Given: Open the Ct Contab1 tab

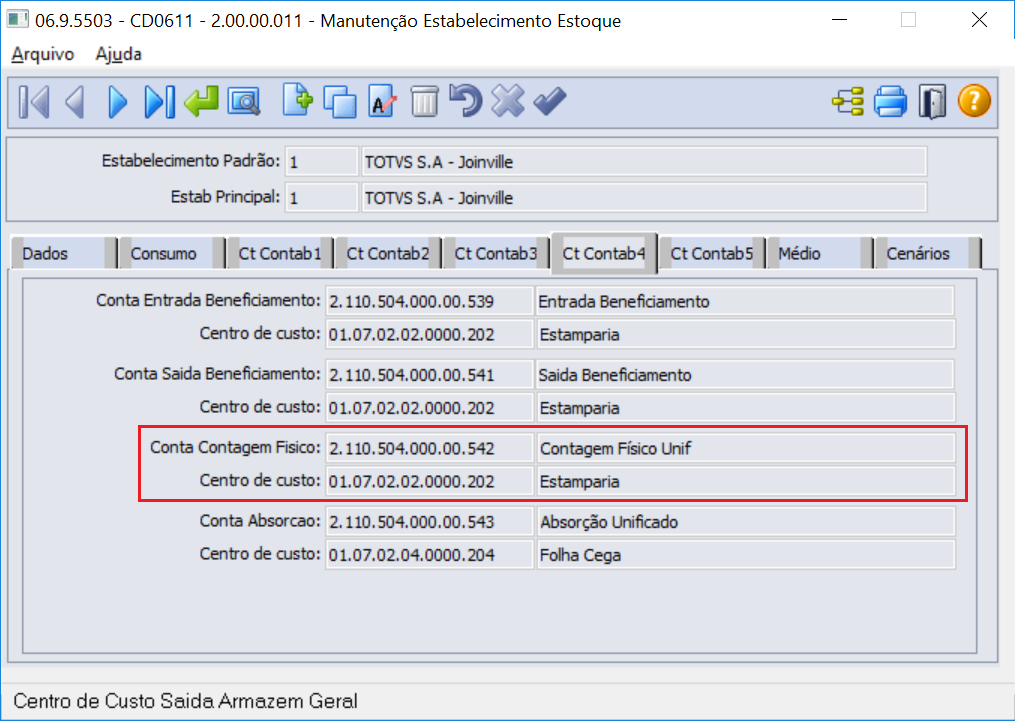Looking at the screenshot, I should (280, 253).
